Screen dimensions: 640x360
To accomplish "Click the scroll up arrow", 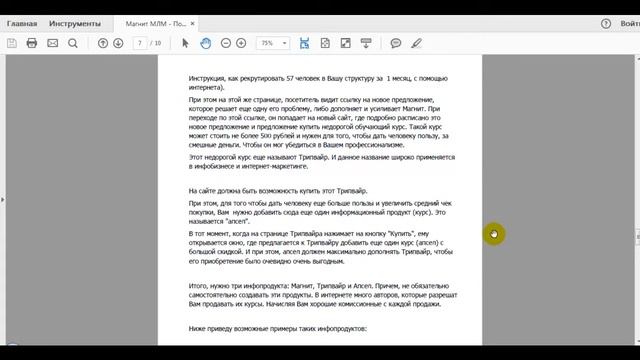I will [638, 59].
